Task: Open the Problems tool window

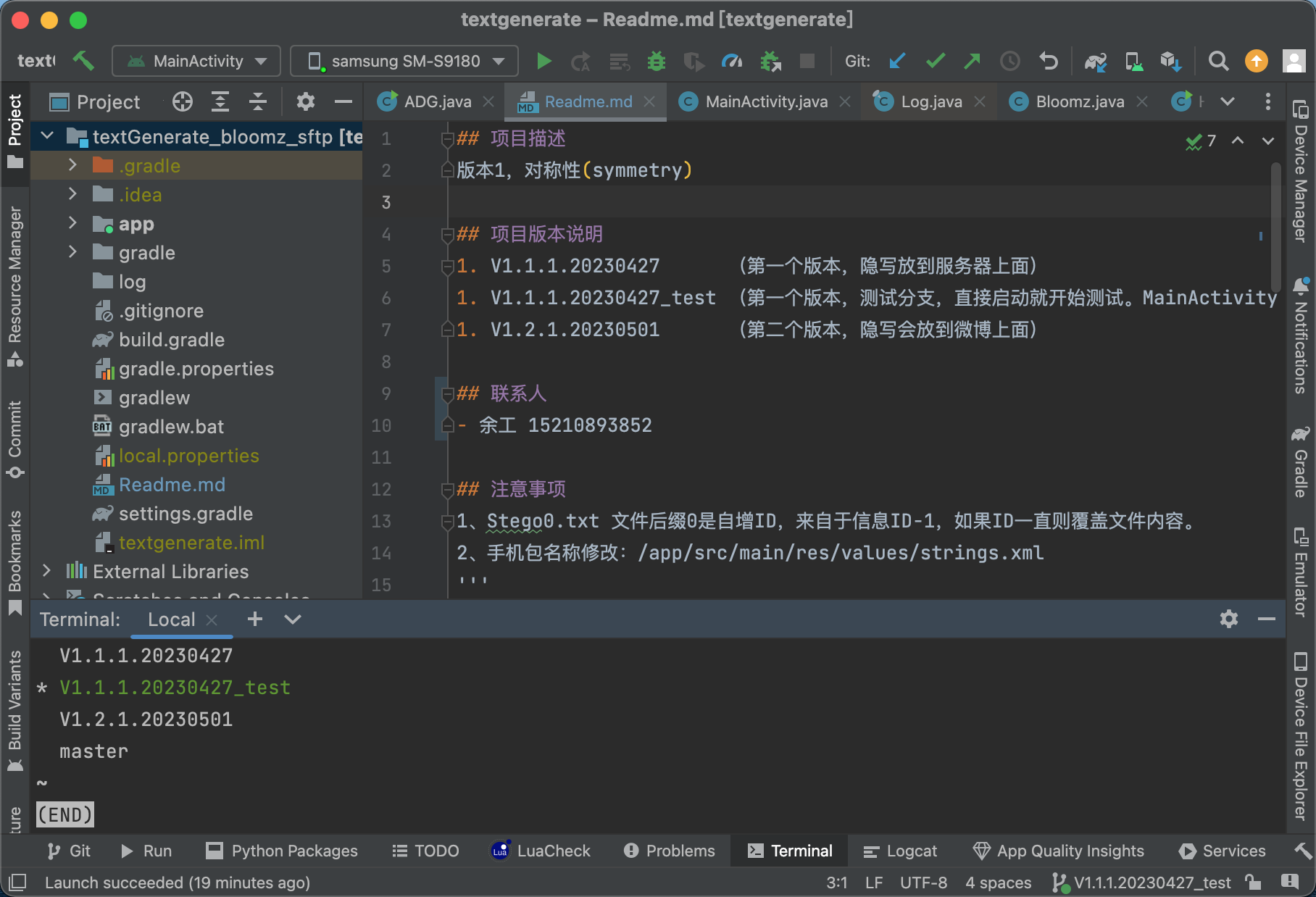Action: click(x=669, y=851)
